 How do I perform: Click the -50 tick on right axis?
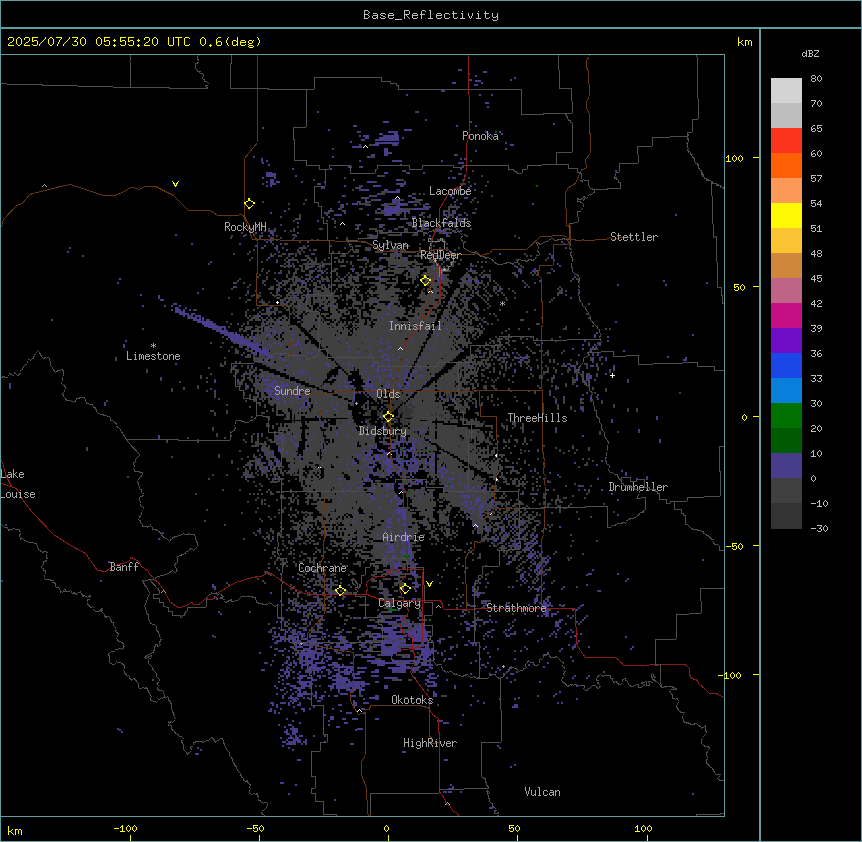tap(734, 546)
